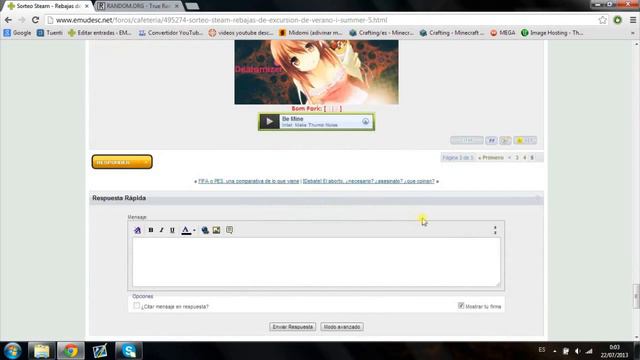Open the Editar entradas bookmark
Screen dimensions: 640x360
(100, 33)
